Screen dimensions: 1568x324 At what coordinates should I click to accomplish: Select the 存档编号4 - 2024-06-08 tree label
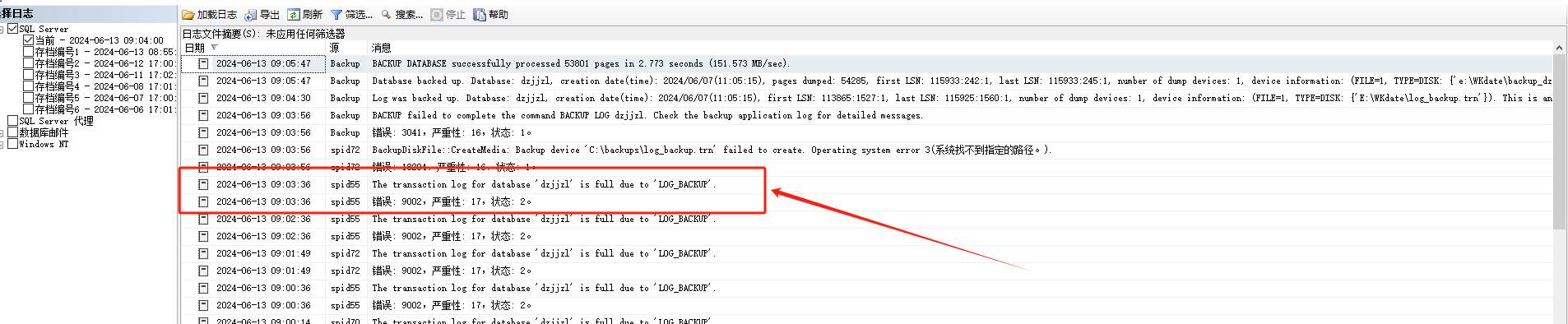point(105,86)
